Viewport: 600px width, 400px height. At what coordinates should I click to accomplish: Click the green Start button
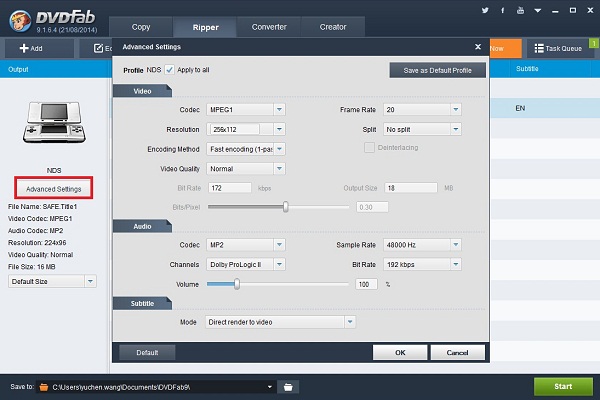563,387
